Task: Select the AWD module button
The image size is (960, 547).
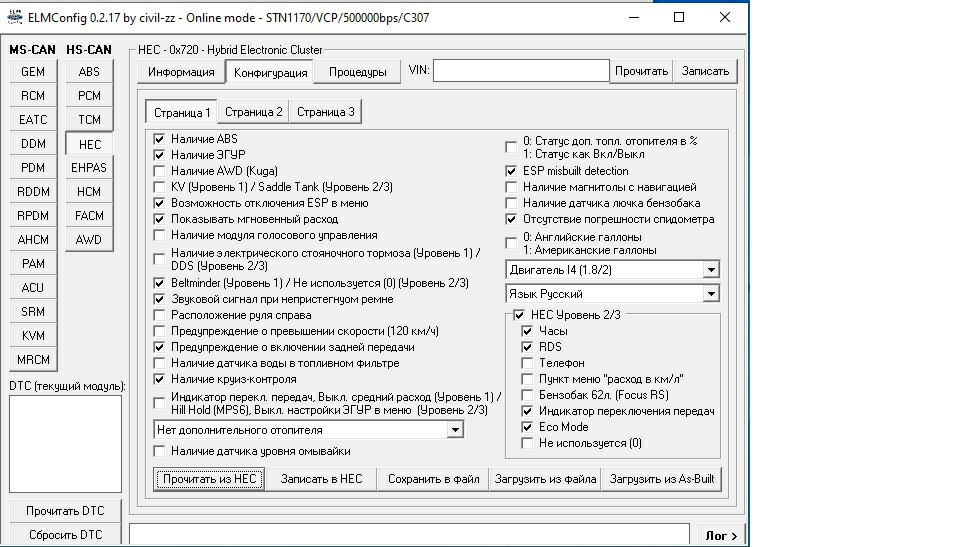Action: point(89,240)
